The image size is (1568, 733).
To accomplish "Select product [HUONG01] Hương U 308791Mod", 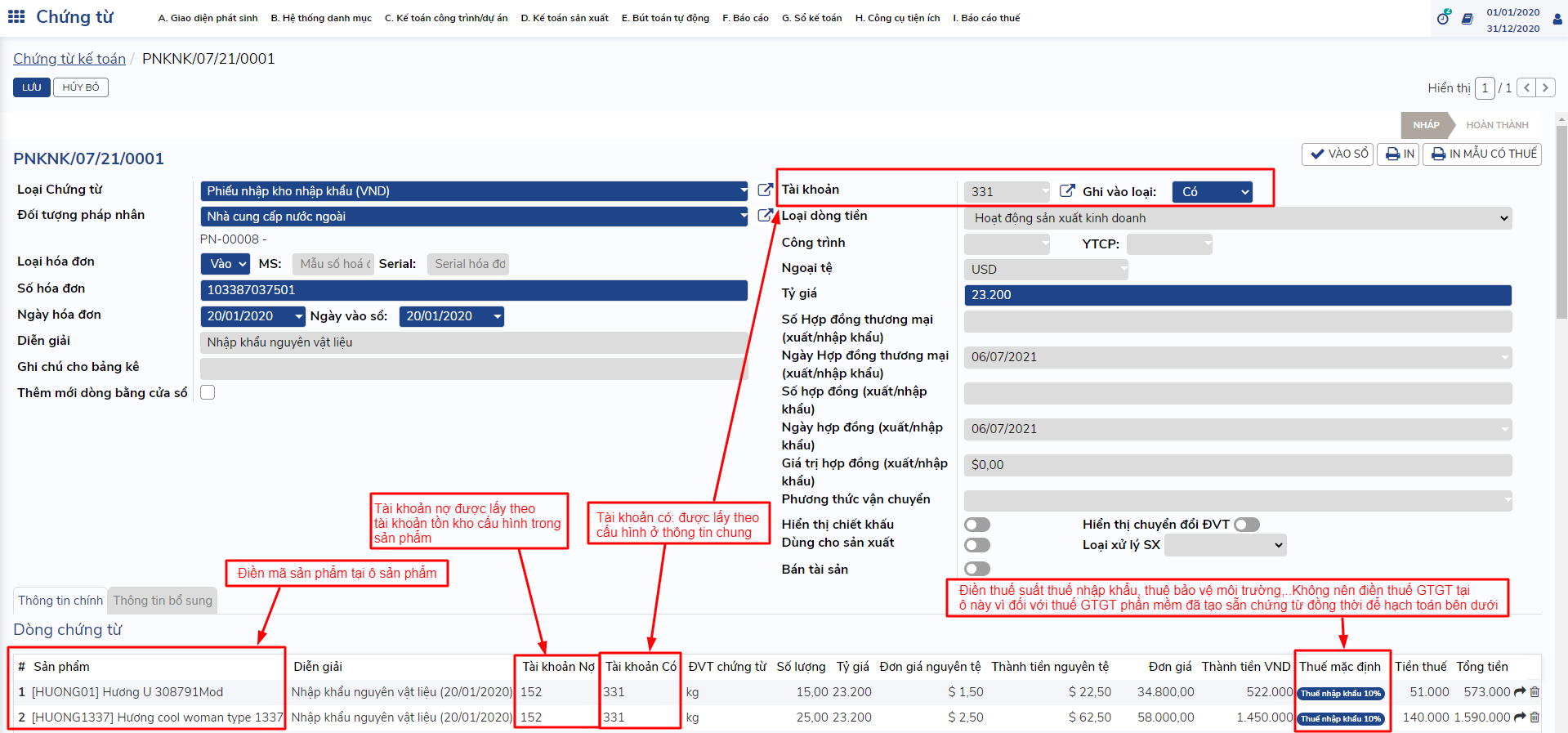I will point(127,692).
